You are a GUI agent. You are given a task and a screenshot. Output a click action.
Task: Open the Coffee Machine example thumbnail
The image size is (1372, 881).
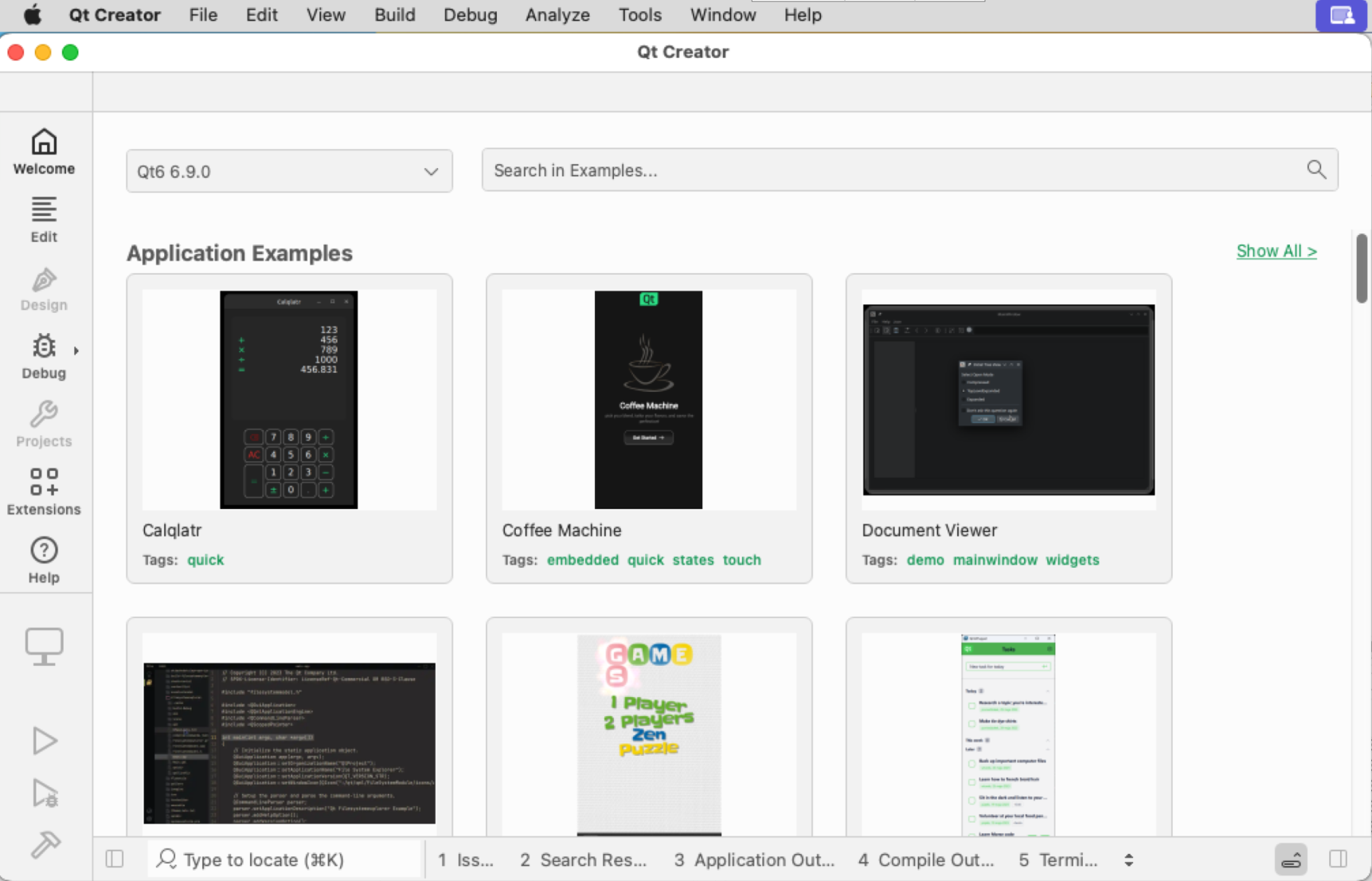(x=649, y=399)
